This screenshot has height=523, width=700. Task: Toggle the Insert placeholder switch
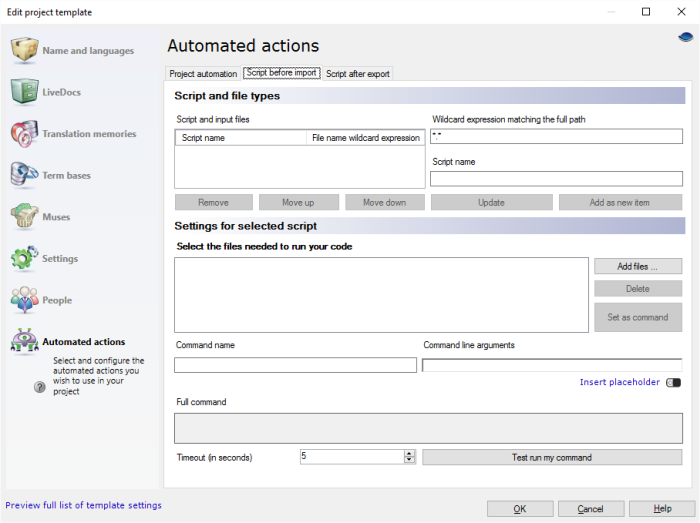pyautogui.click(x=673, y=382)
